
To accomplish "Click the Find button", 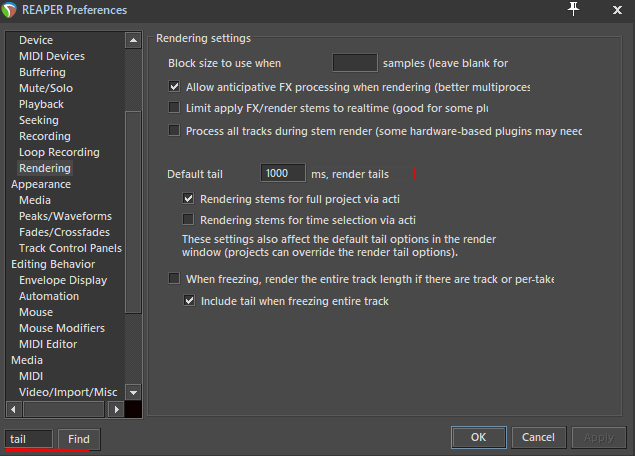I will click(79, 439).
